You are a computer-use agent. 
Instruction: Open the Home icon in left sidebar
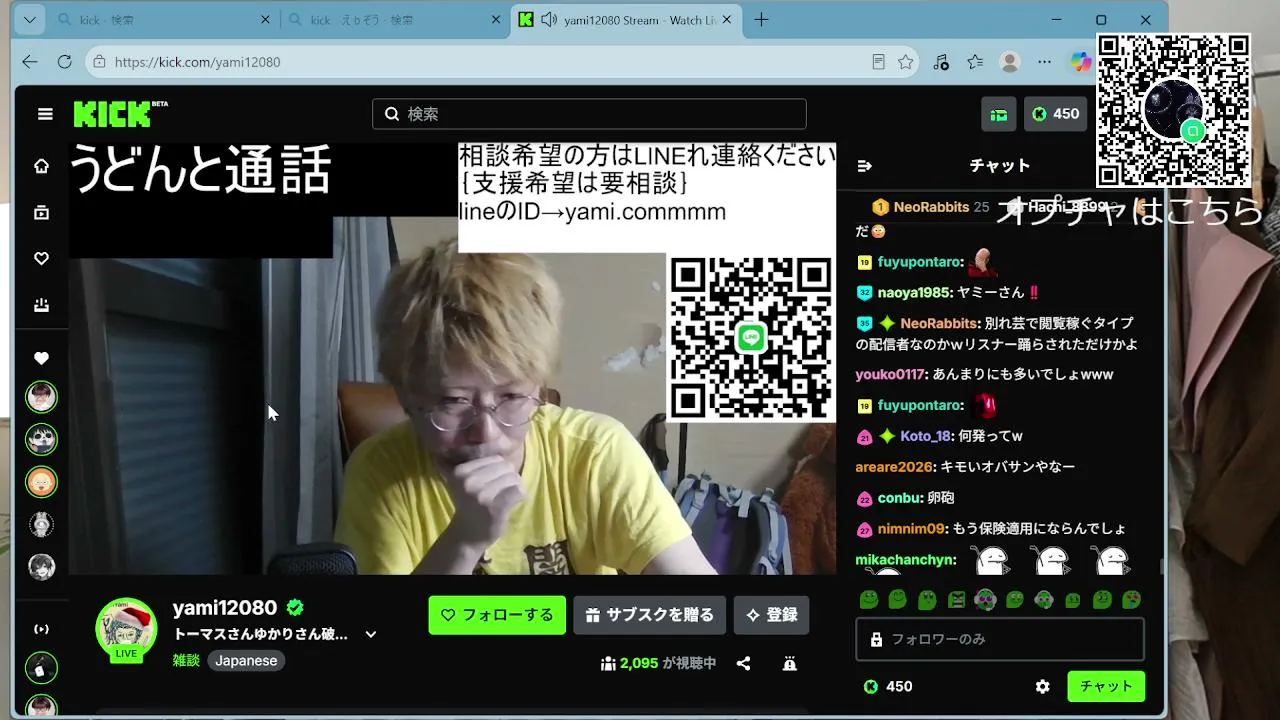[x=41, y=166]
